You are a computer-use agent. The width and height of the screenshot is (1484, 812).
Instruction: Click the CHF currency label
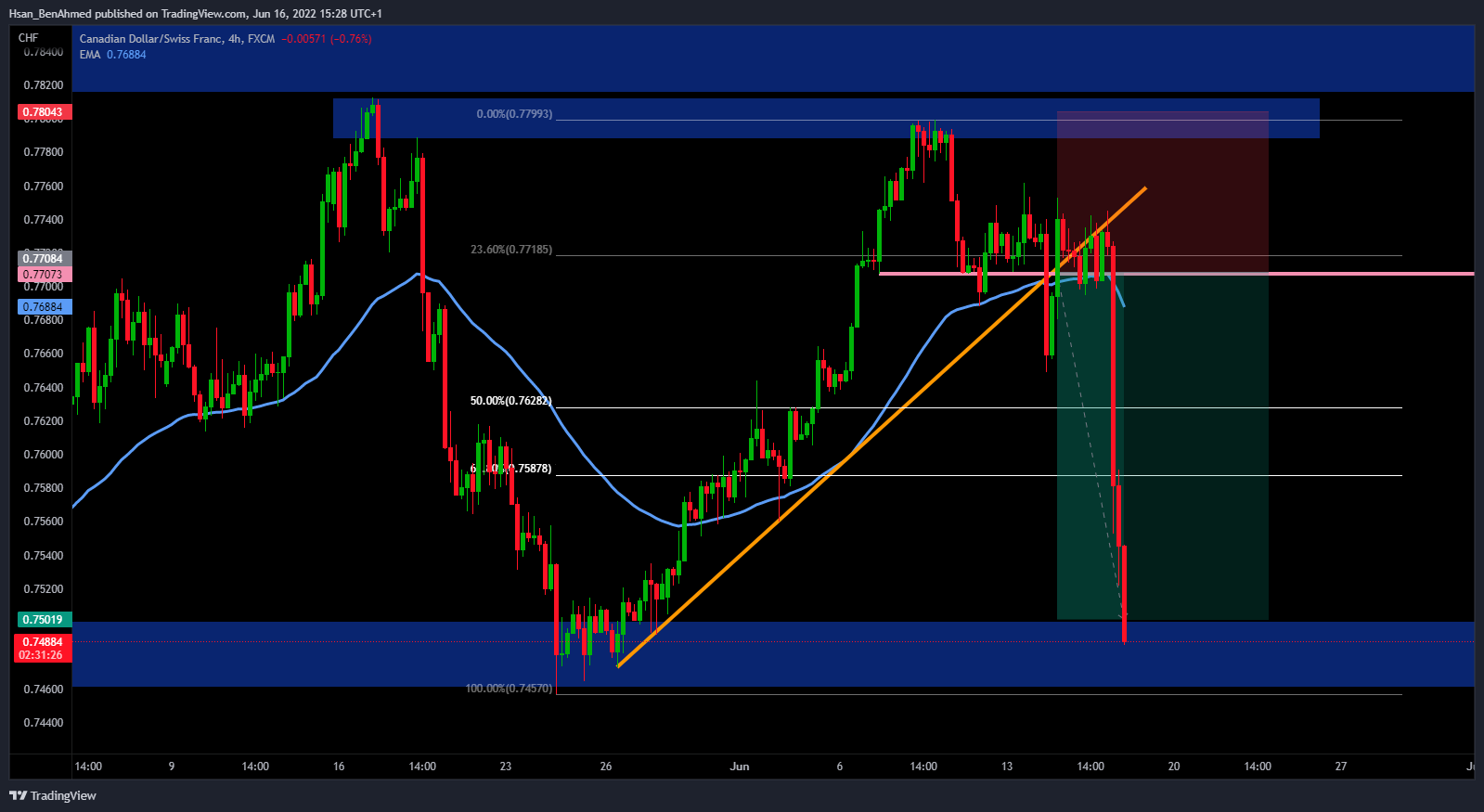tap(29, 38)
